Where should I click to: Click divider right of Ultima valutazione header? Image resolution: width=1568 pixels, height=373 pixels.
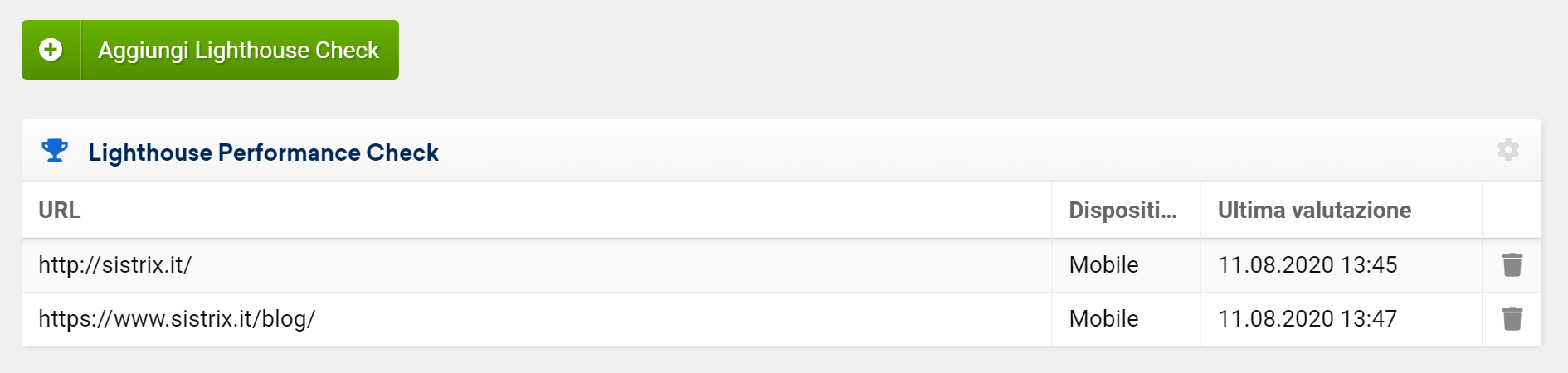coord(1482,211)
